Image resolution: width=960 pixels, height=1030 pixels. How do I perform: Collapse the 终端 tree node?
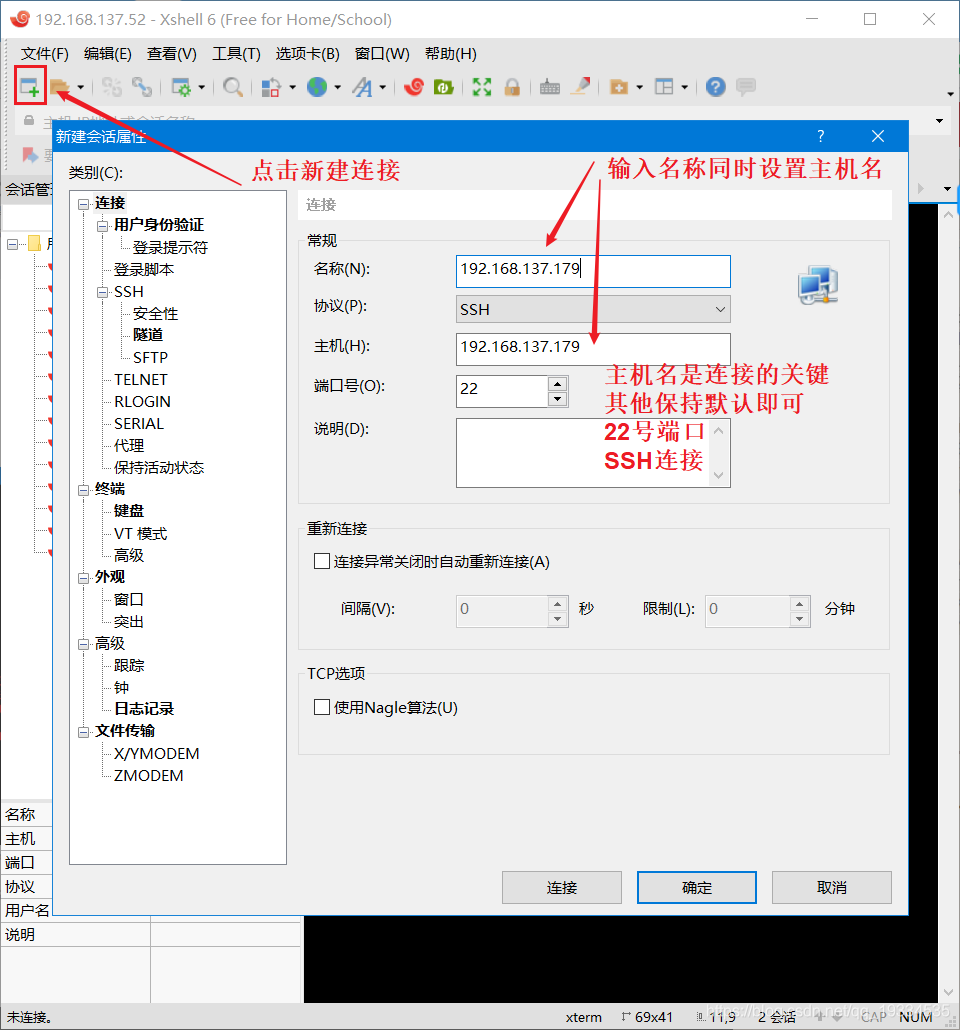click(x=83, y=491)
